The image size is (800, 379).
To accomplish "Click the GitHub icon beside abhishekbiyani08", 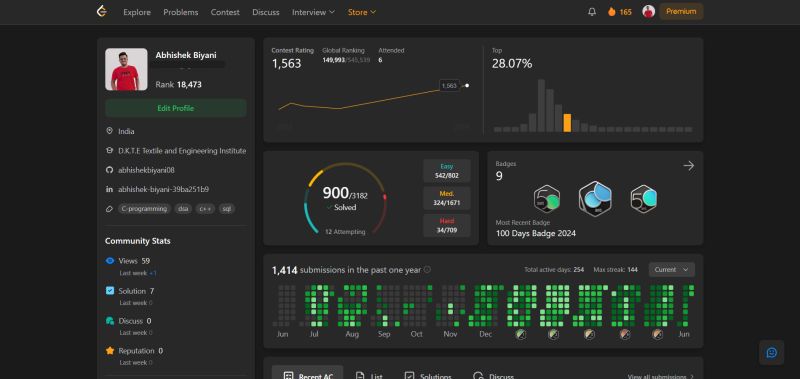I will [109, 170].
